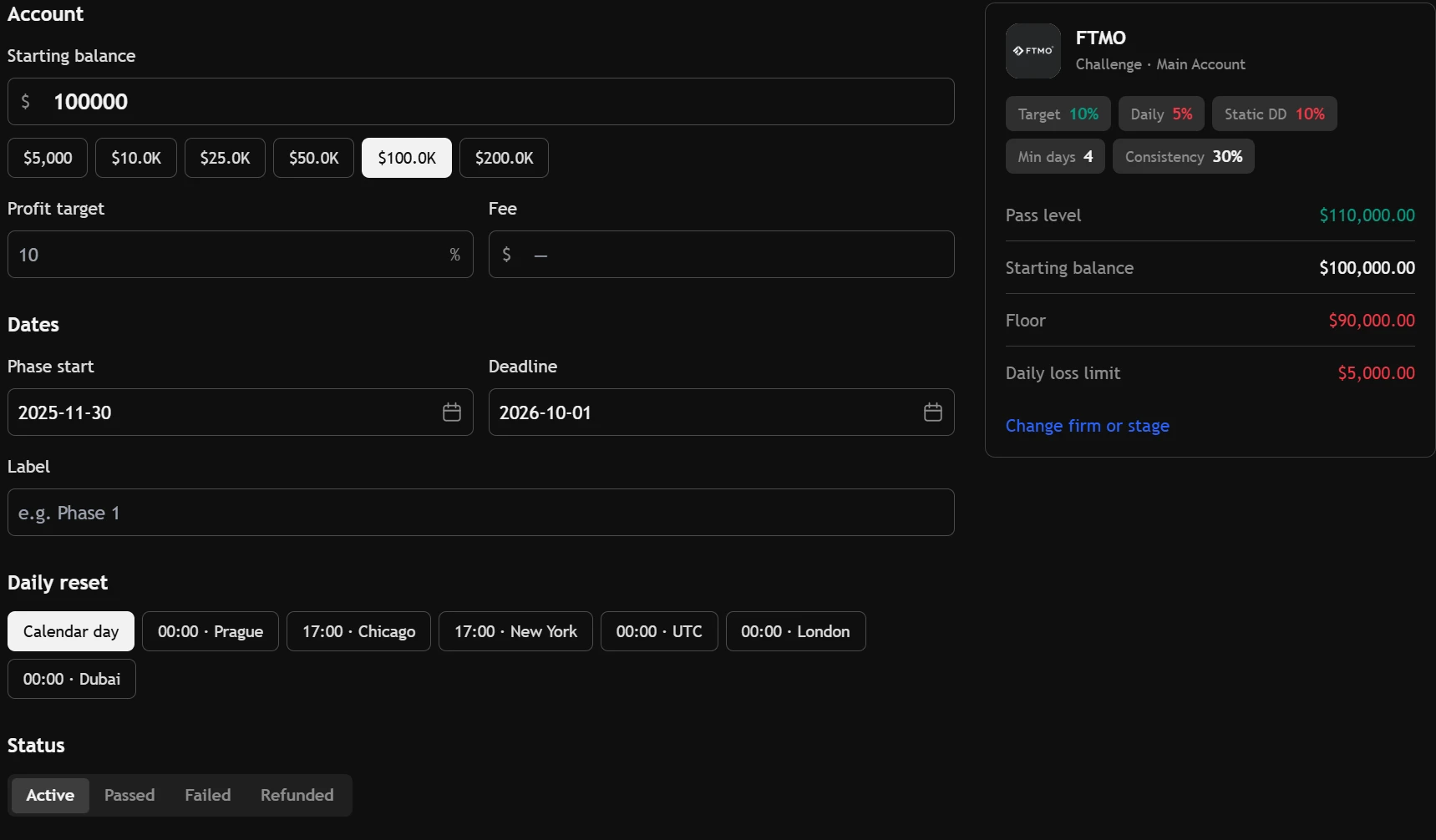Switch status to Refunded
The image size is (1436, 840).
pos(297,795)
